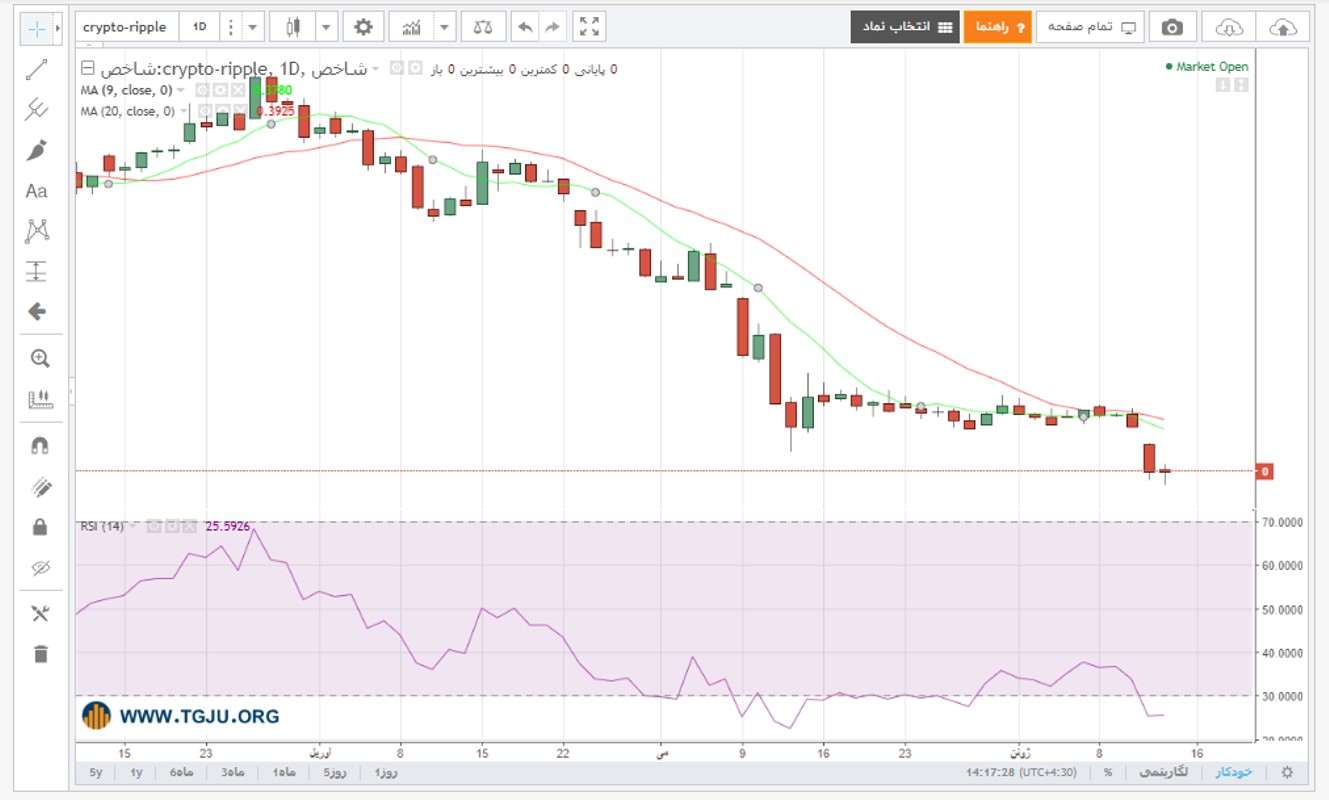Viewport: 1329px width, 800px height.
Task: Select the Aa text annotation tool
Action: (37, 191)
